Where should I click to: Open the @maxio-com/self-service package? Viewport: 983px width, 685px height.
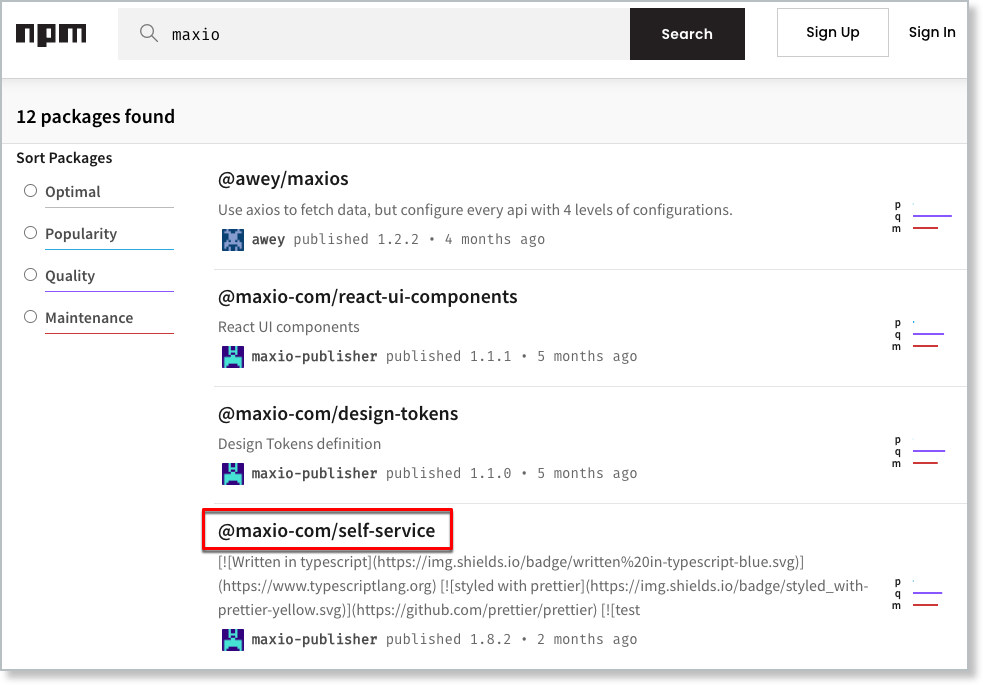click(x=327, y=530)
